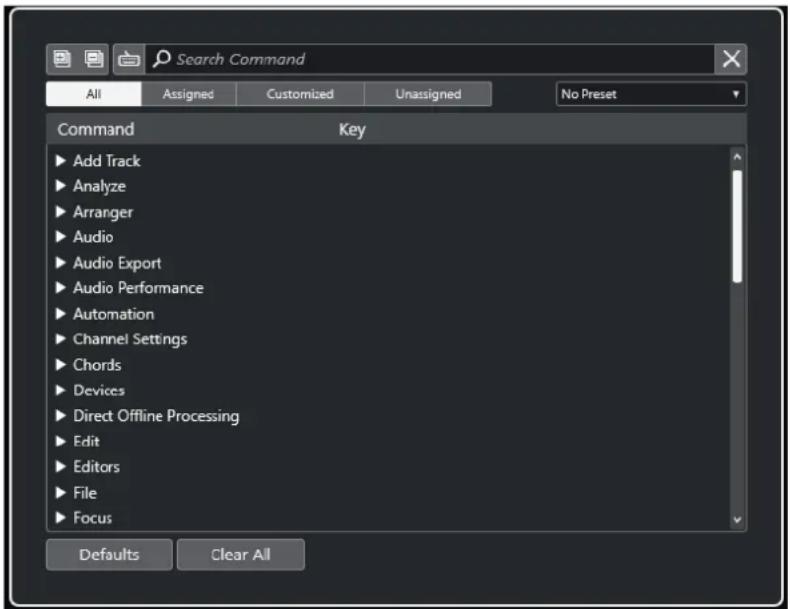Expand the Add Track category

(x=61, y=161)
